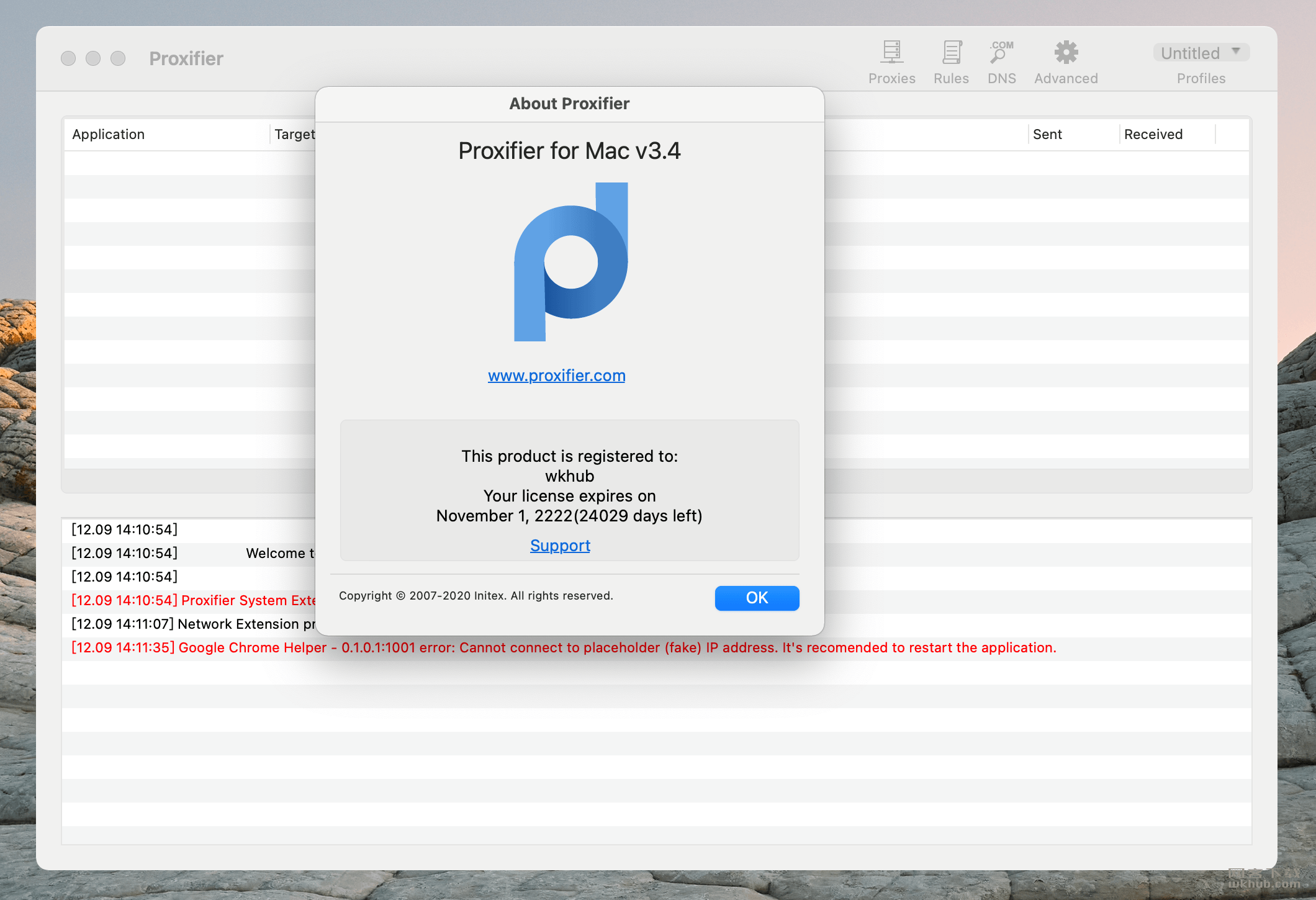Click the Copyright Initex text

coord(475,596)
